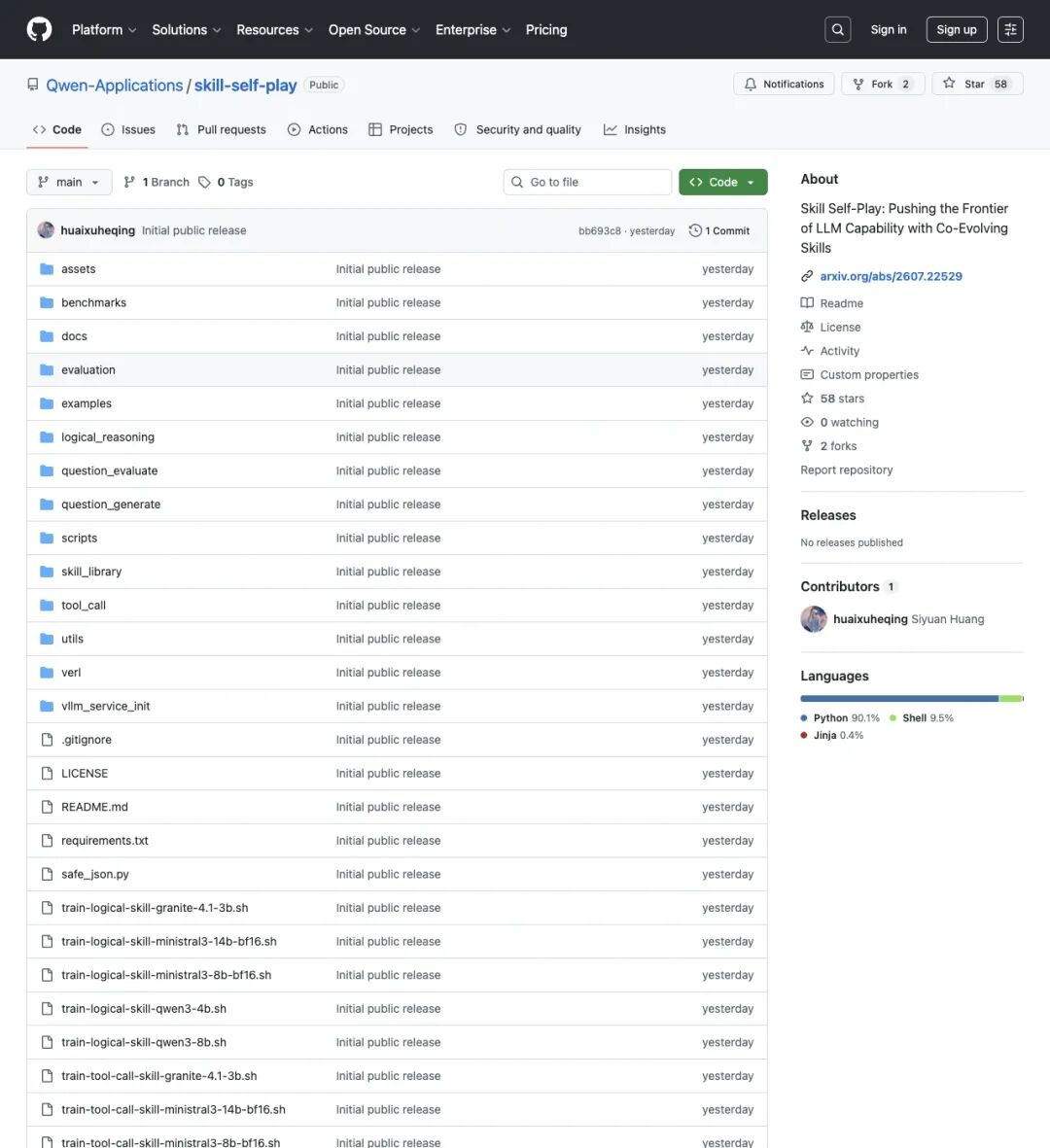Open the skill-self-play repository link
1050x1148 pixels.
pyautogui.click(x=245, y=85)
